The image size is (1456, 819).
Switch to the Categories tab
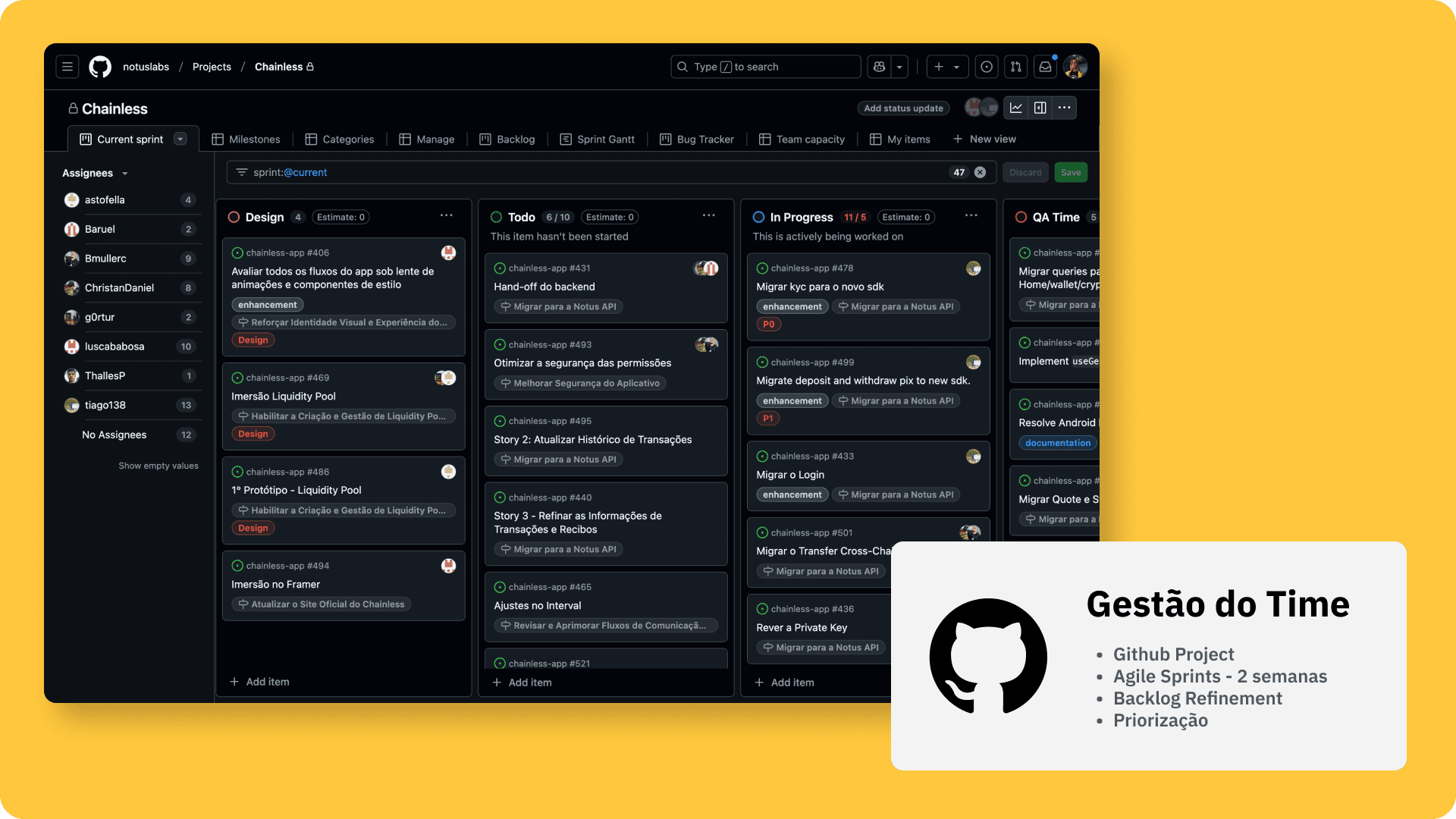(x=340, y=140)
